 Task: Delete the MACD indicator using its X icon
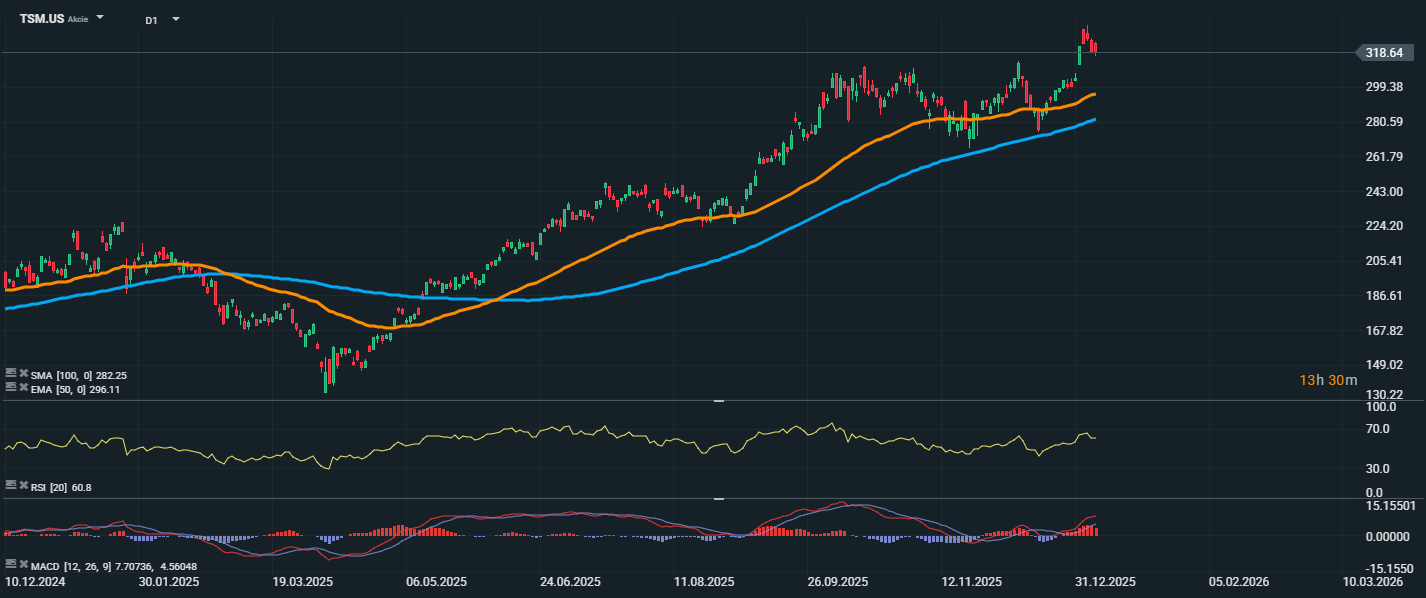[23, 565]
